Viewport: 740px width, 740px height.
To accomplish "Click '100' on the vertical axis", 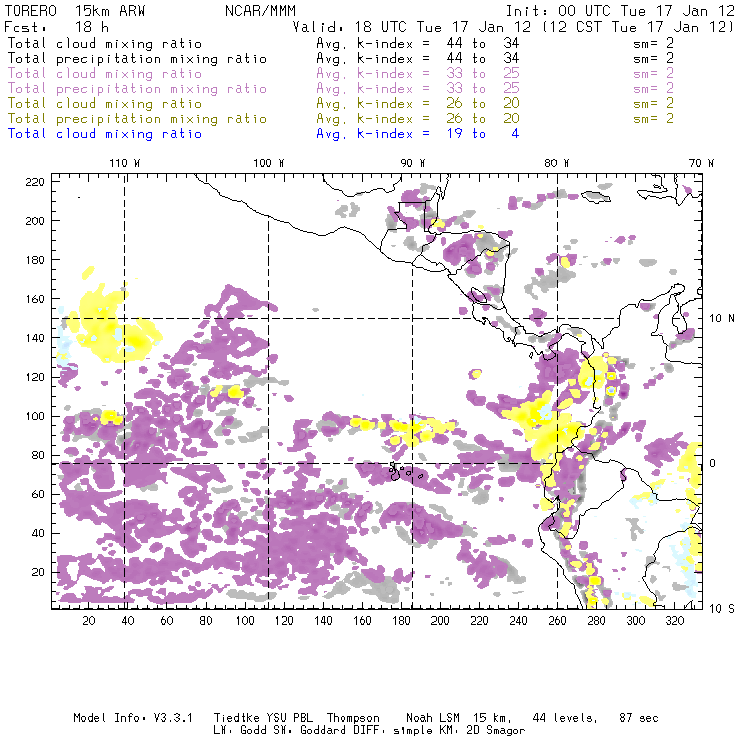I will tap(35, 416).
